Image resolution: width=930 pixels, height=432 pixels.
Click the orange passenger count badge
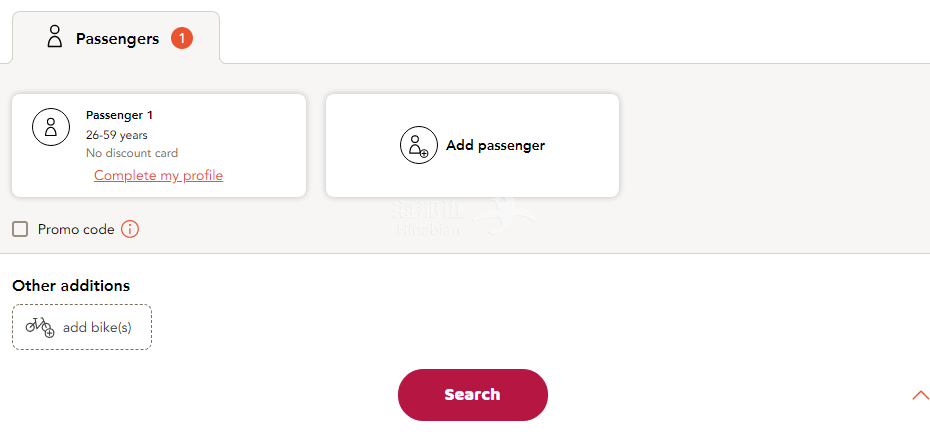tap(181, 38)
